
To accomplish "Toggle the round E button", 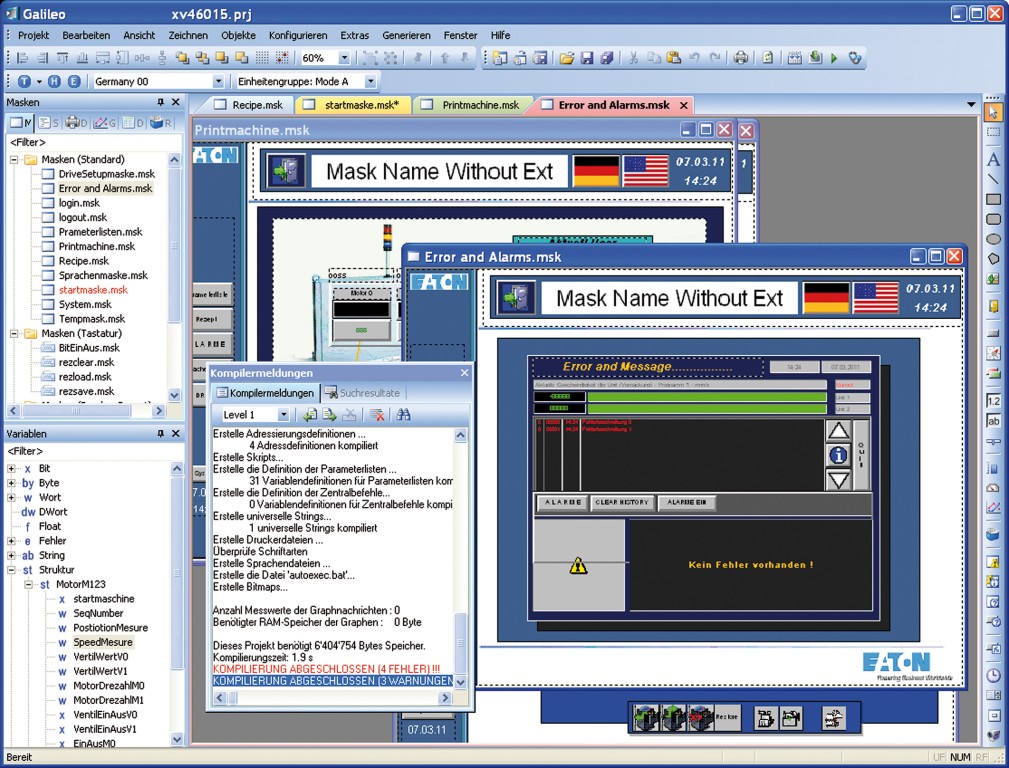I will coord(74,82).
